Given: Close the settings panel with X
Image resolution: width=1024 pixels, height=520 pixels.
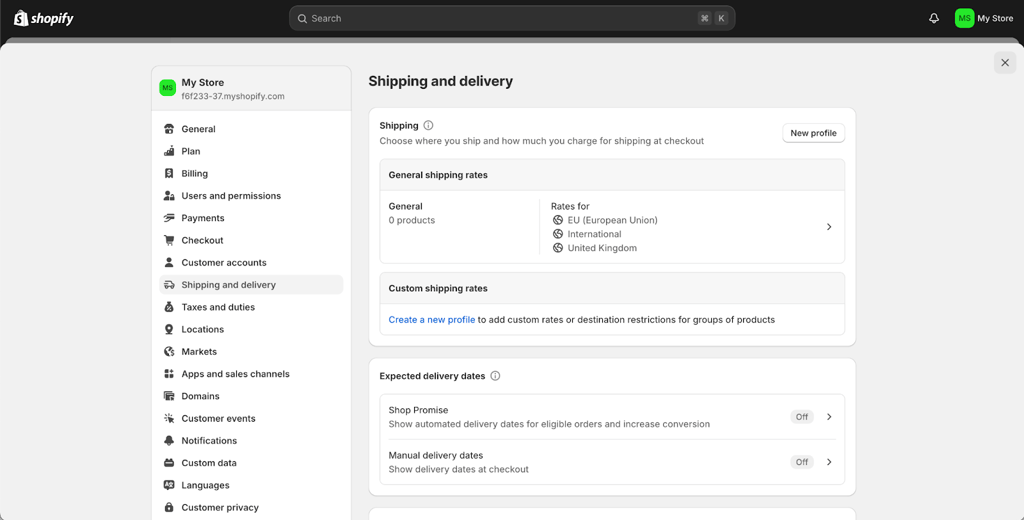Looking at the screenshot, I should click(1005, 63).
